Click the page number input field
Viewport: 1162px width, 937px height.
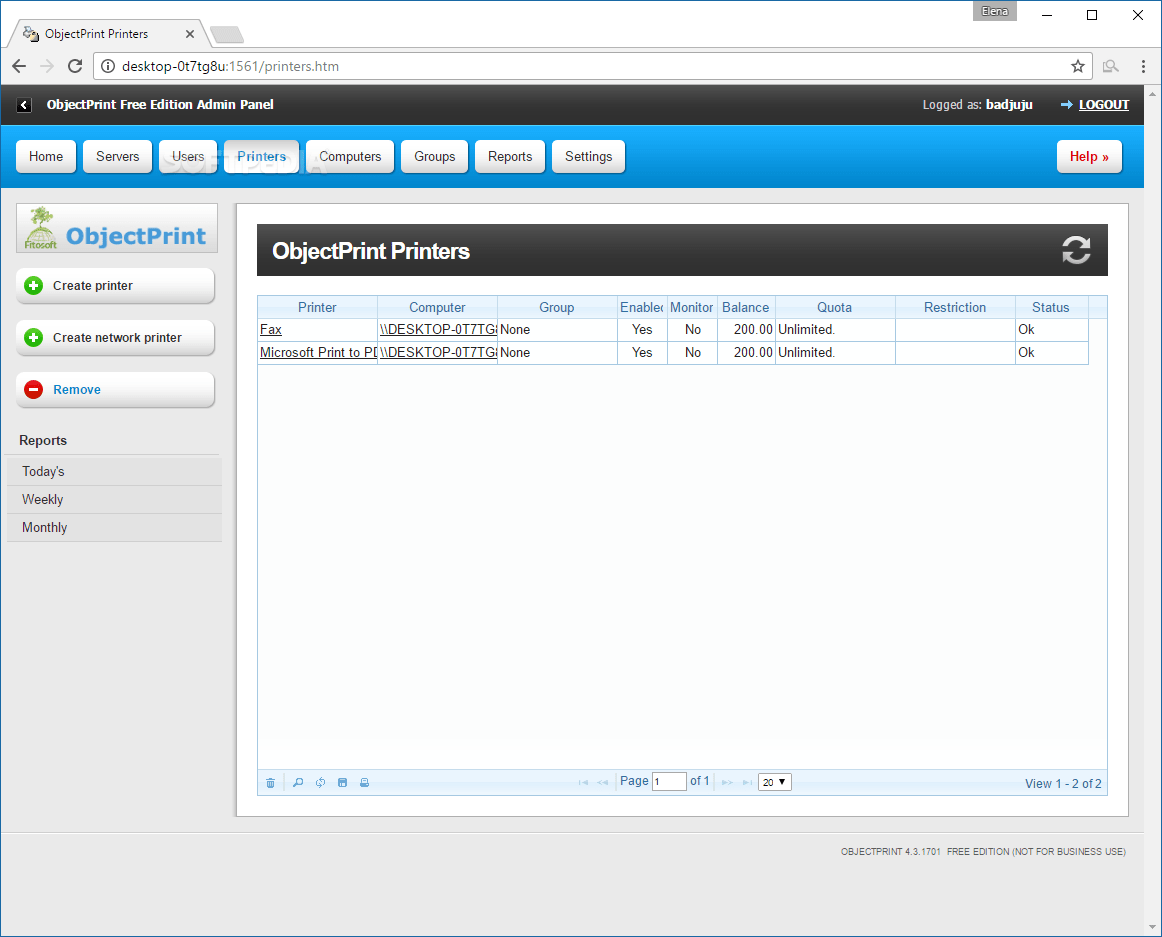click(668, 782)
